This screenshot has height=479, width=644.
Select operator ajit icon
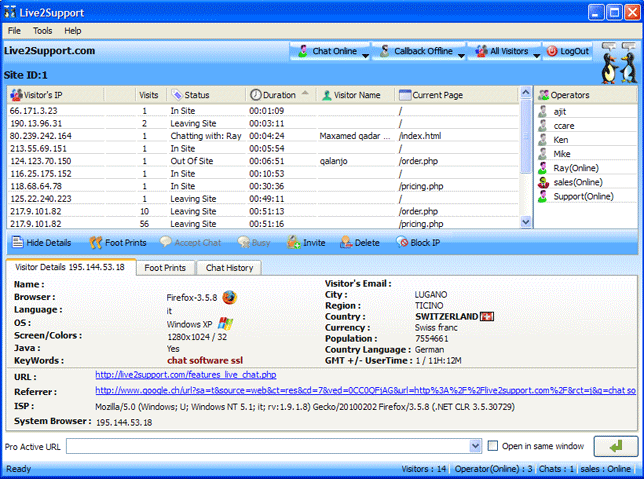tap(543, 111)
